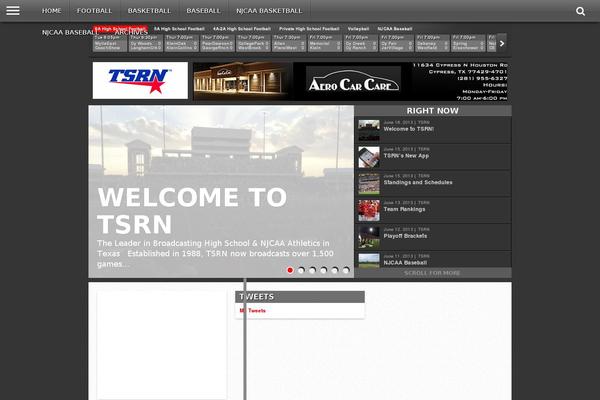Open the Memorial vs Klein game card

[325, 43]
